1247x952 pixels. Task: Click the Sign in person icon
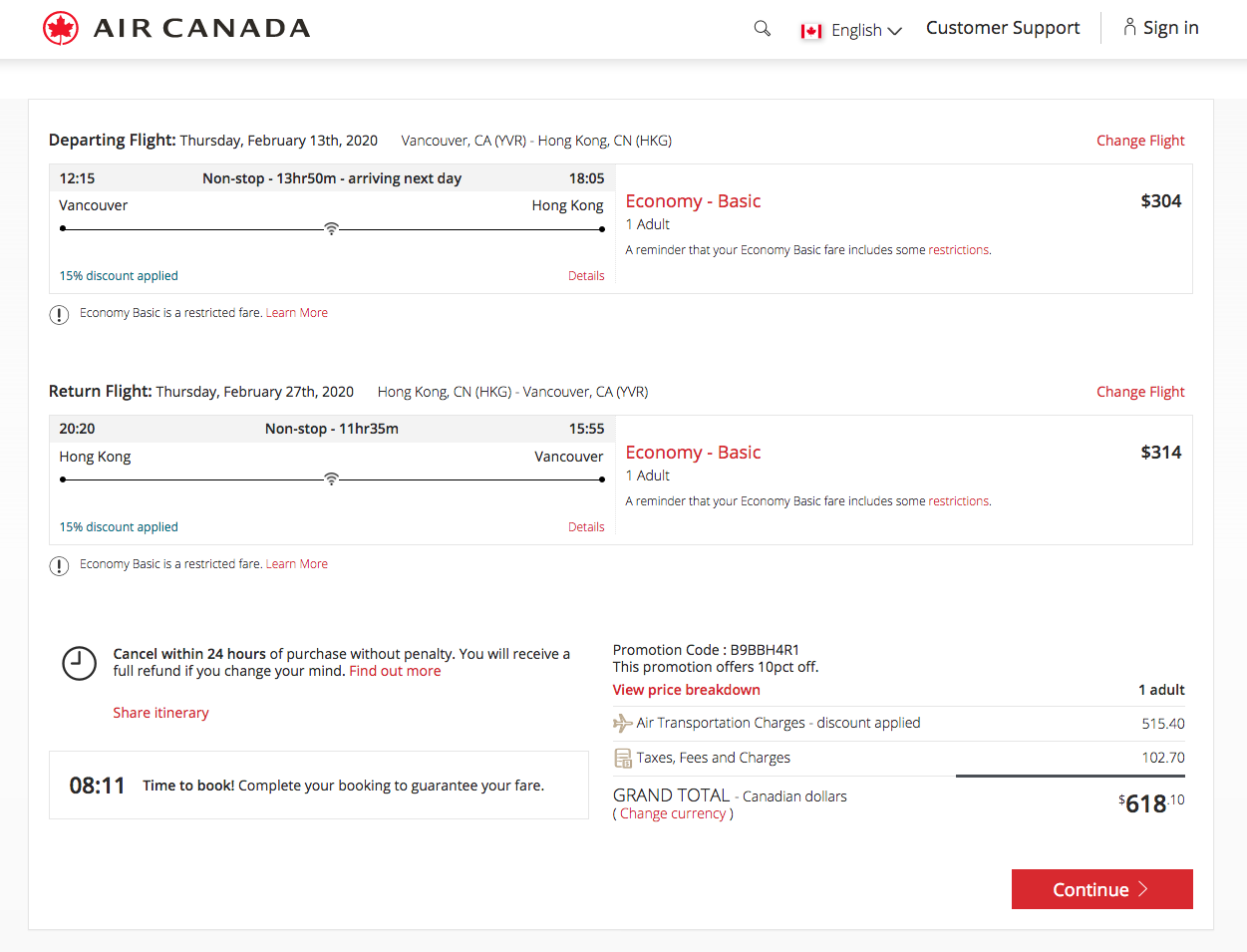(1129, 27)
